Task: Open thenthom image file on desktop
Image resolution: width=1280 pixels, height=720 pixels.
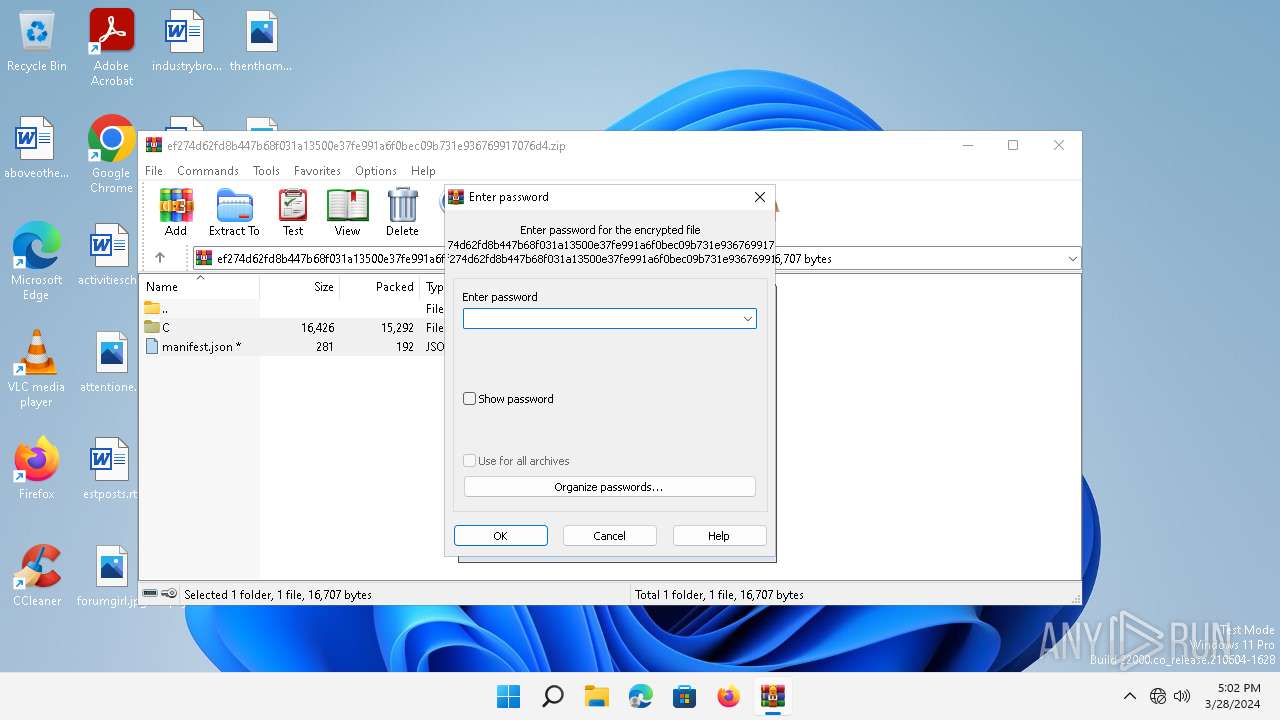Action: point(261,42)
